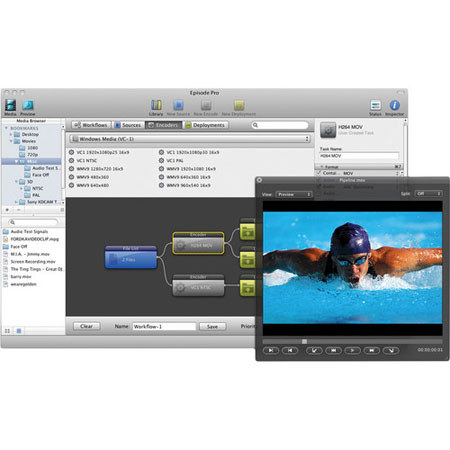The image size is (450, 450).
Task: Expand the NTSC folder
Action: pyautogui.click(x=21, y=188)
